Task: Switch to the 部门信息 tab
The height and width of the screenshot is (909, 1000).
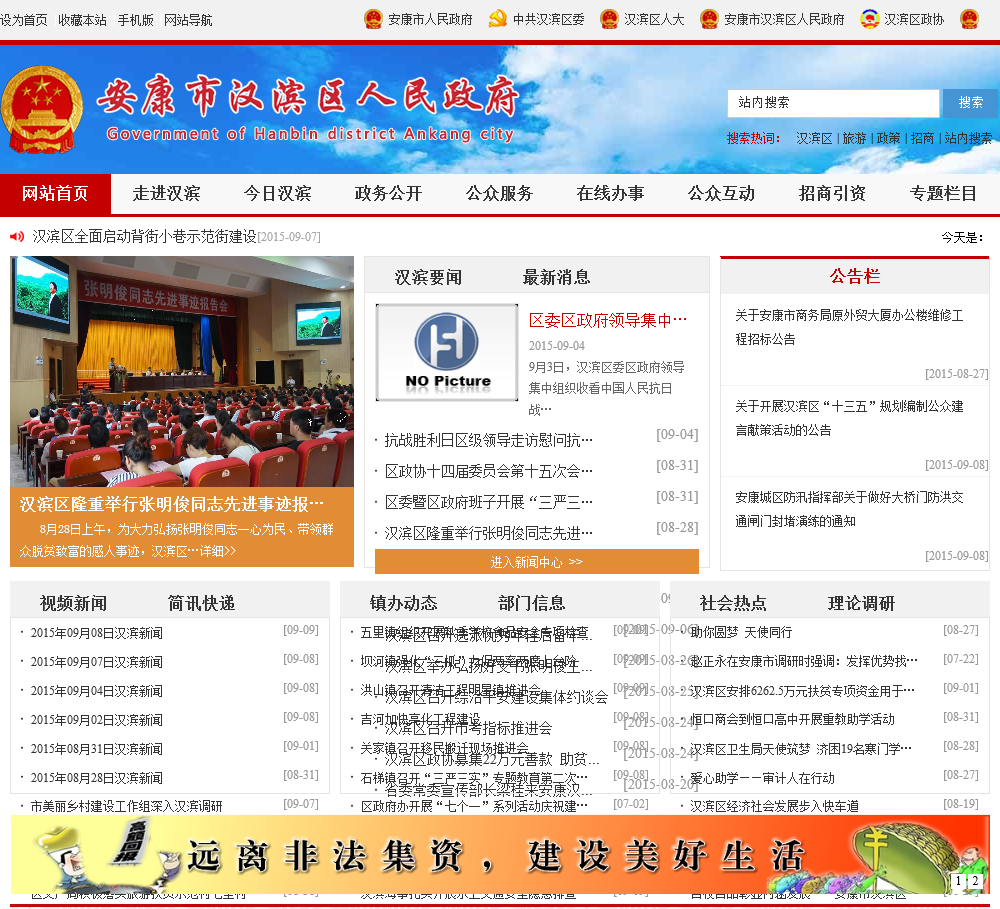Action: tap(532, 603)
